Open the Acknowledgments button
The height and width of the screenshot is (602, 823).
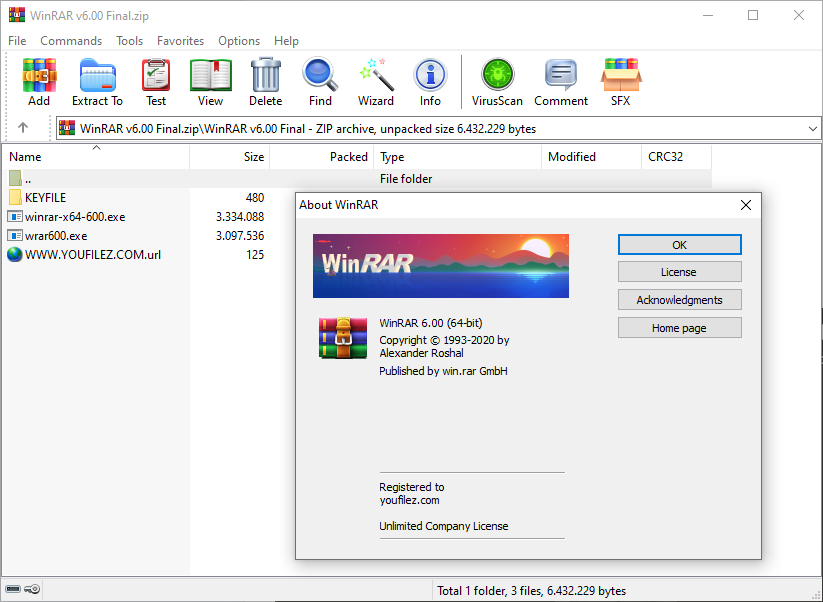pyautogui.click(x=680, y=300)
